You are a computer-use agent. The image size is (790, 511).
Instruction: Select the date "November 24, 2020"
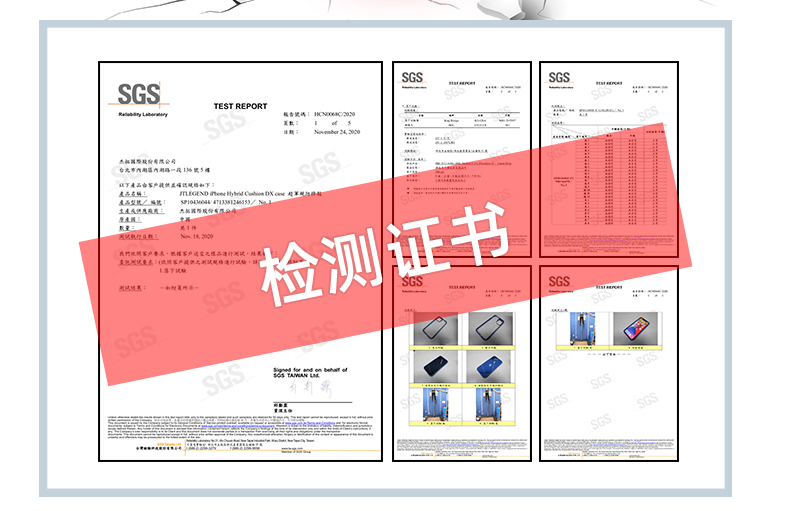[337, 132]
